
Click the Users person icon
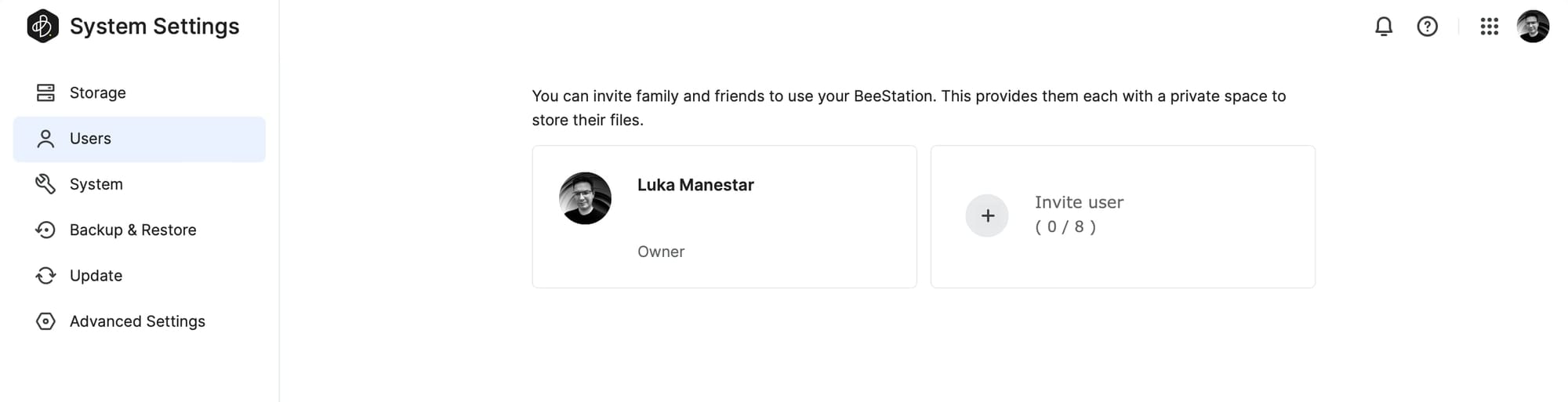coord(45,139)
